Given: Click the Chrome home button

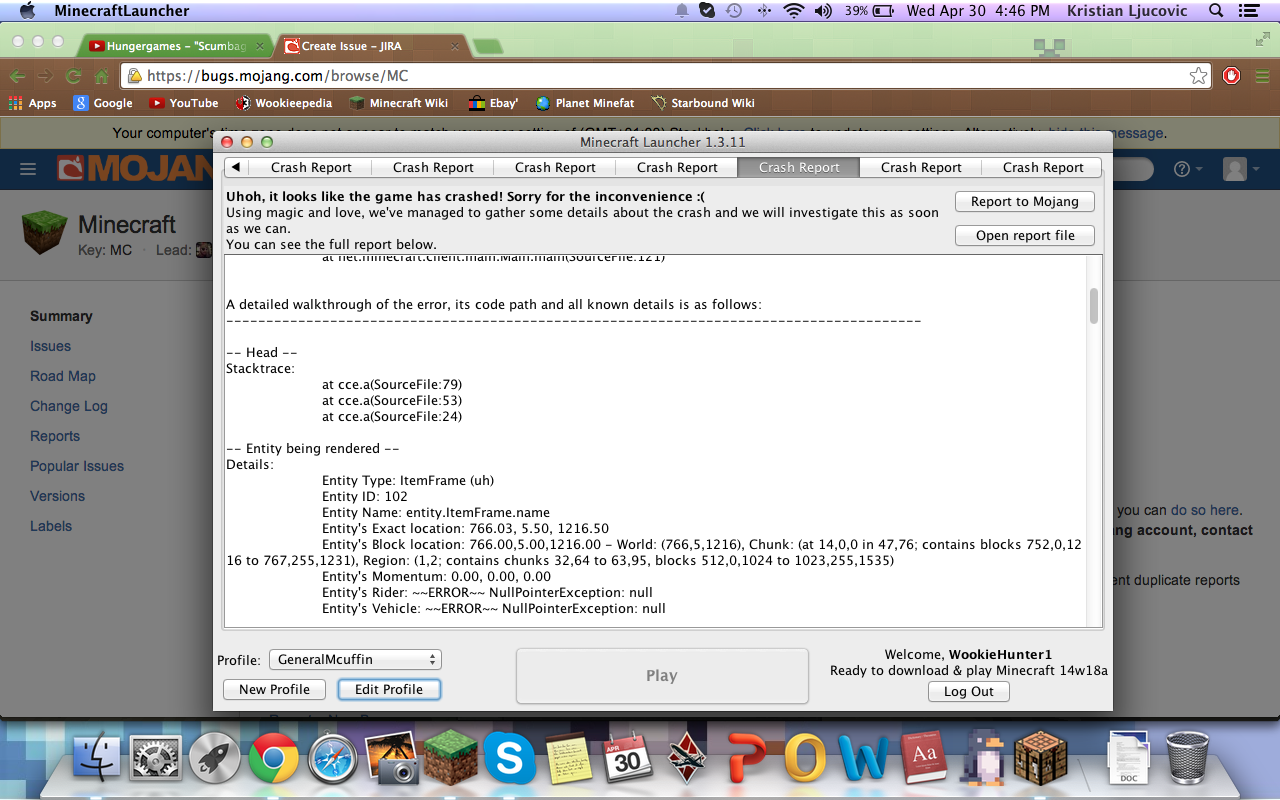Looking at the screenshot, I should click(101, 76).
